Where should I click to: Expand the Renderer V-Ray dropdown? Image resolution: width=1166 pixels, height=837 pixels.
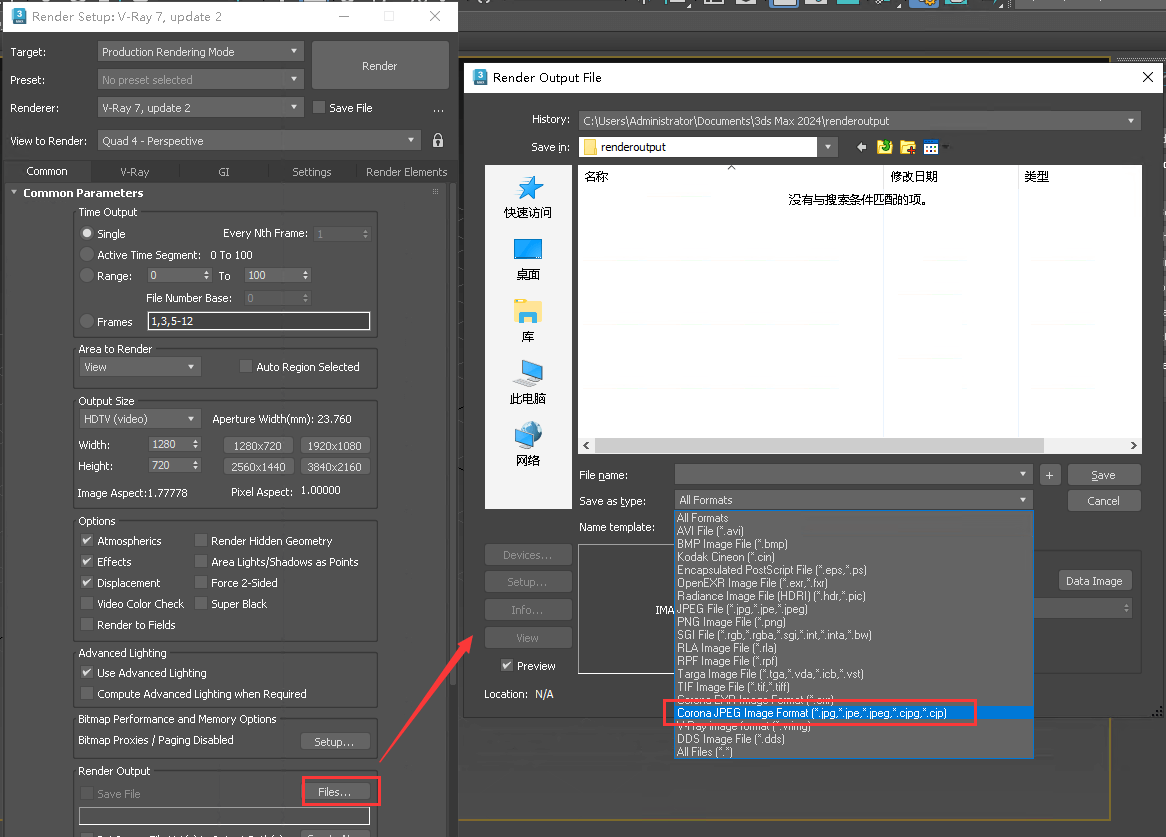coord(201,108)
